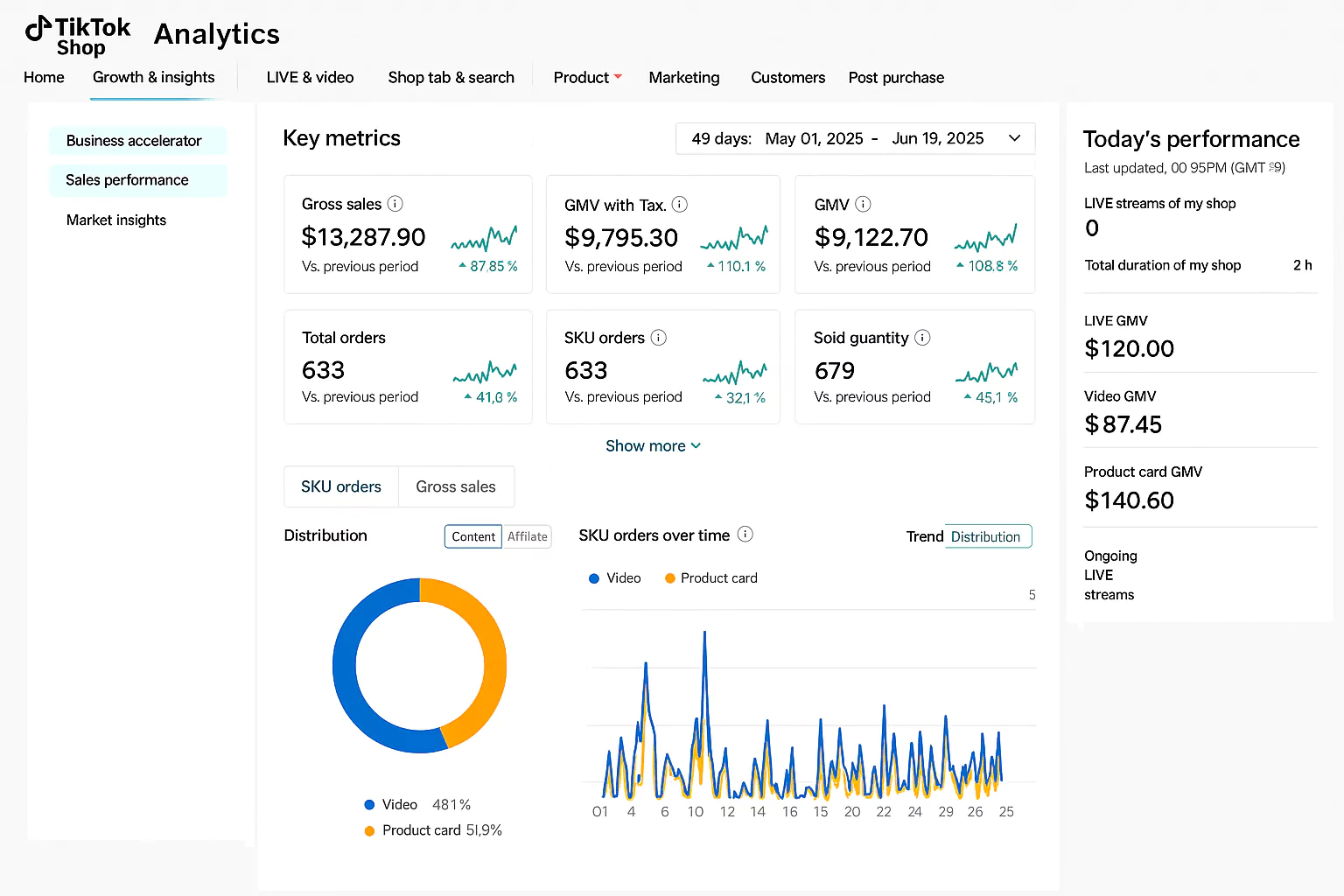Select Affiliate in Distribution toggle
The width and height of the screenshot is (1344, 896).
tap(528, 536)
